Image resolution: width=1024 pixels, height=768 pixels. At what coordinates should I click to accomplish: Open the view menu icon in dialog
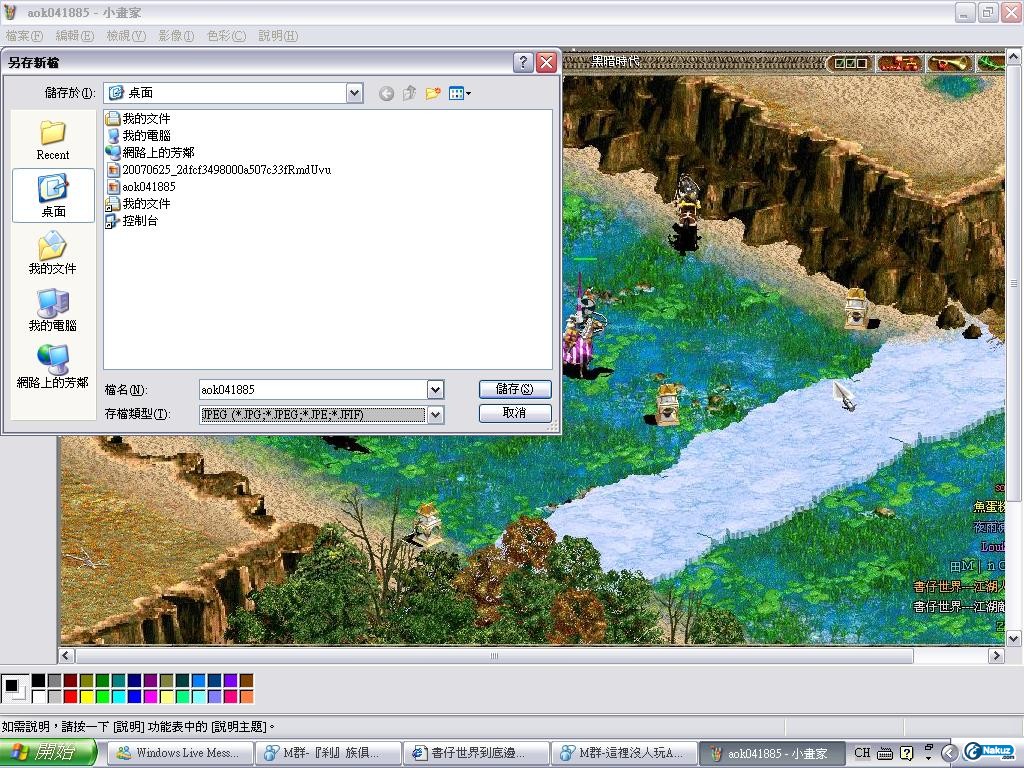(460, 93)
